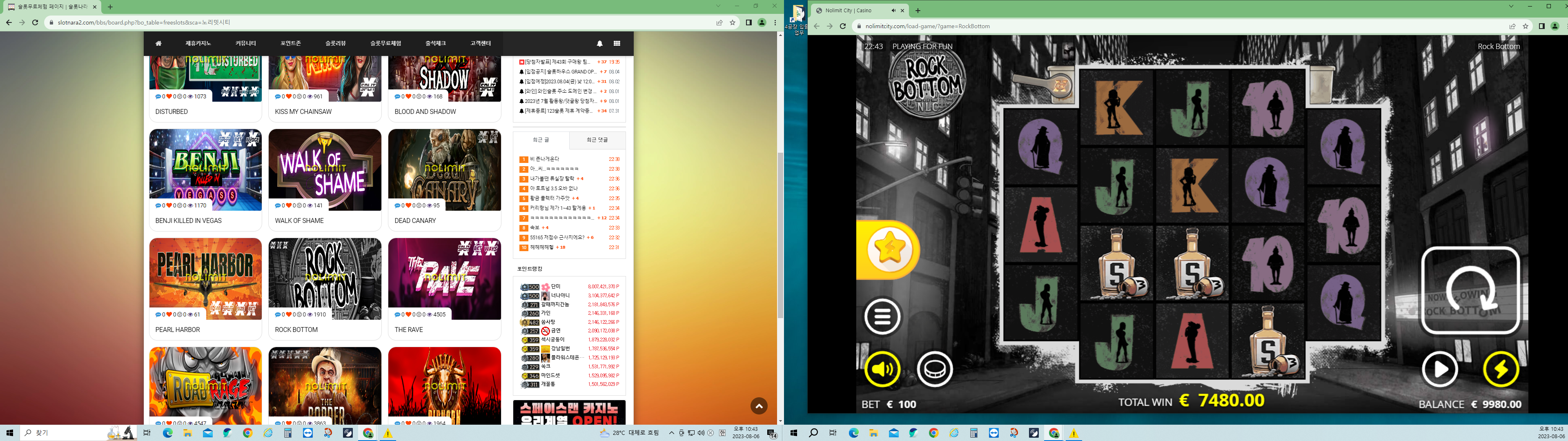Start autoplay with the play button
The width and height of the screenshot is (1568, 441).
[x=1439, y=369]
